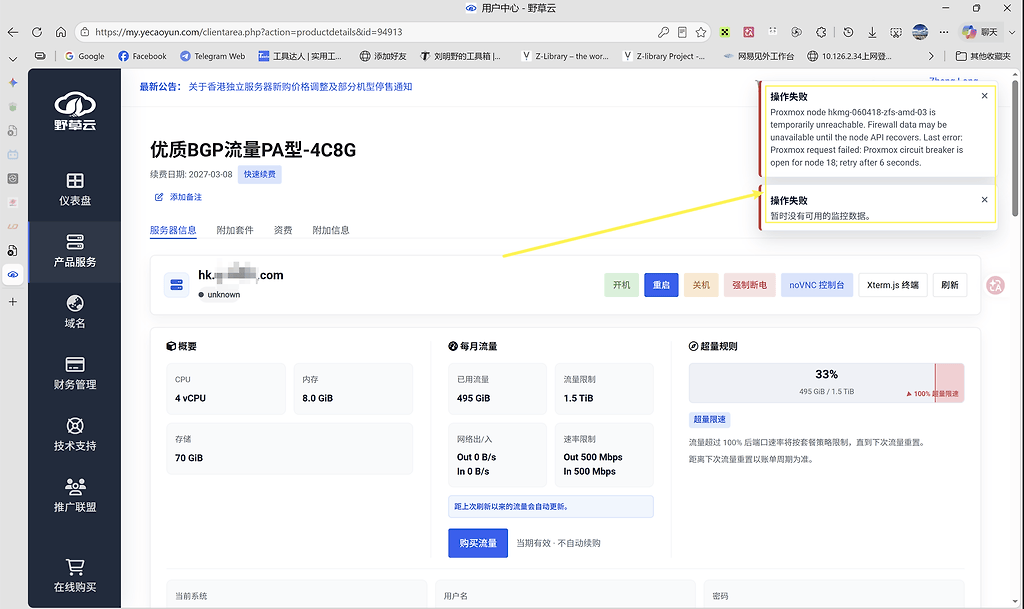This screenshot has width=1024, height=609.
Task: Open the Gemini sparkle vertical tab
Action: click(12, 82)
